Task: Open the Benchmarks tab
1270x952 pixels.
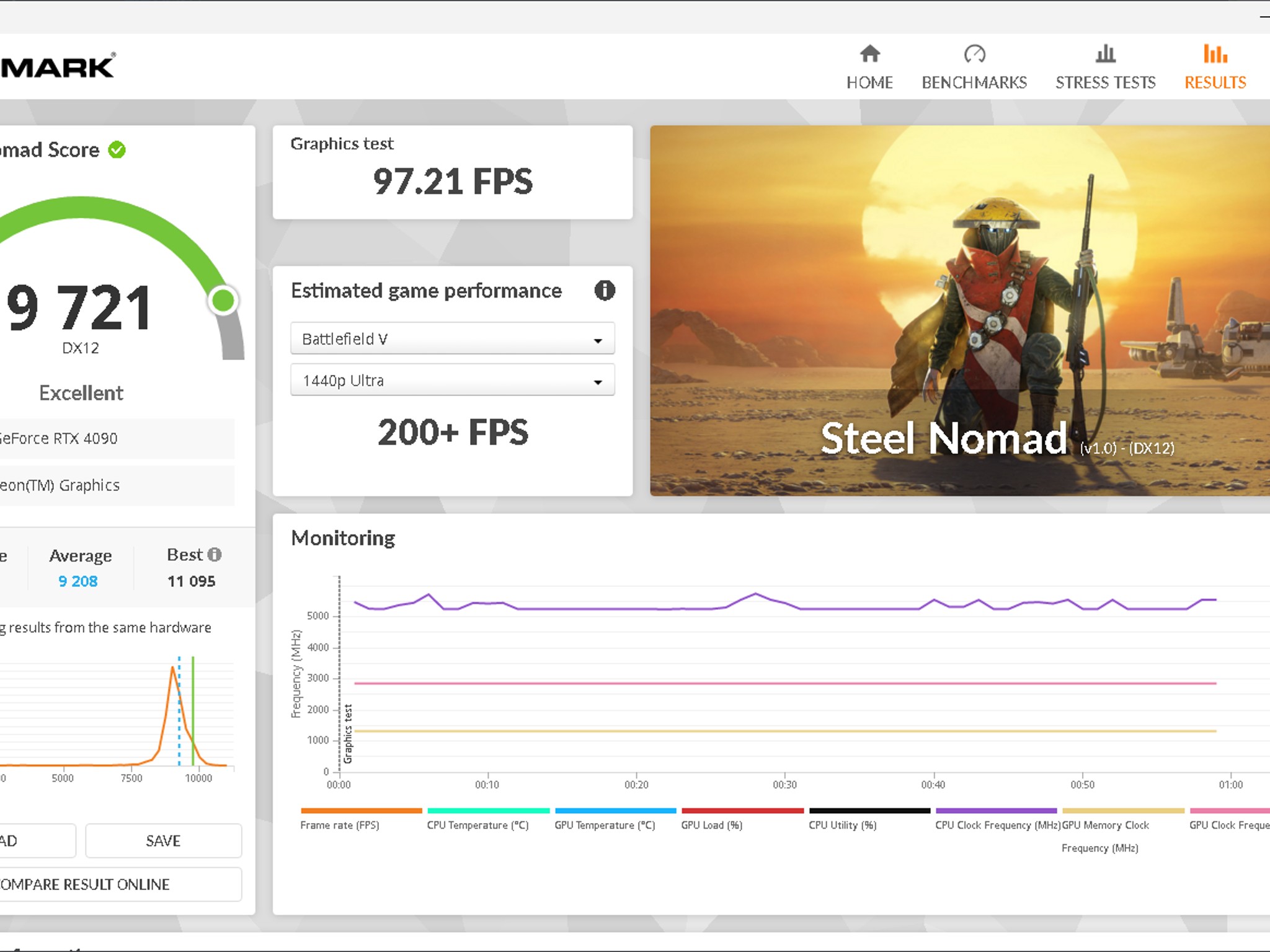Action: (974, 68)
